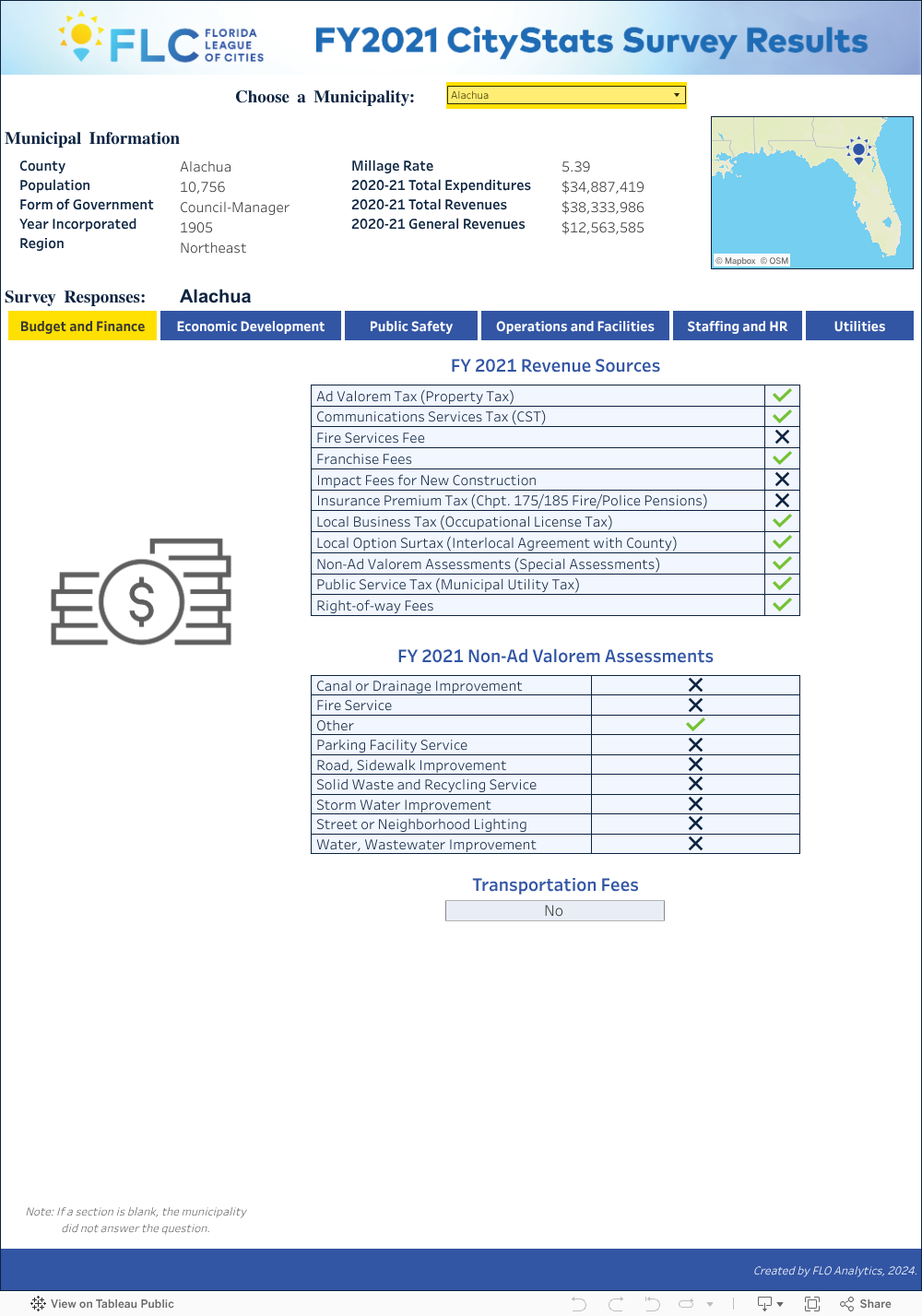Follow the View on Tableau Public link
The image size is (922, 1316).
(112, 1303)
